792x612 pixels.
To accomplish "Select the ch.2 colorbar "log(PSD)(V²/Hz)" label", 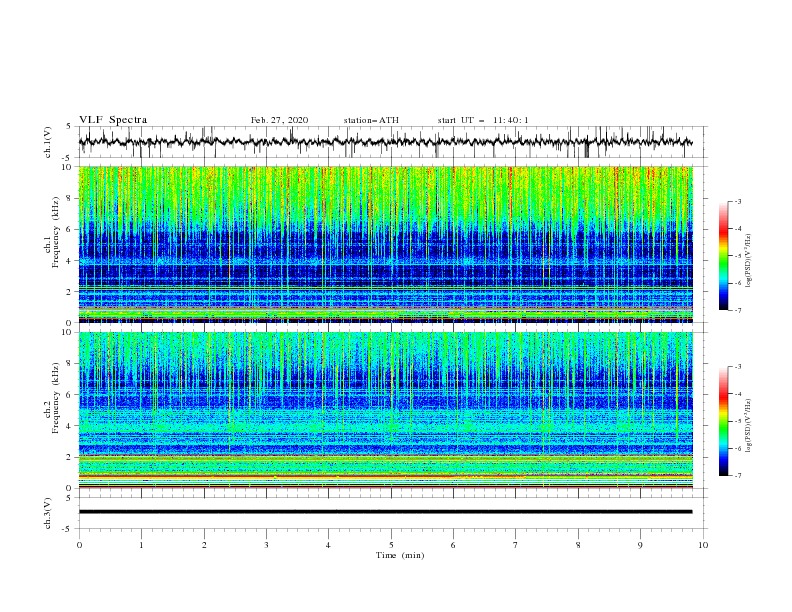I will (749, 425).
